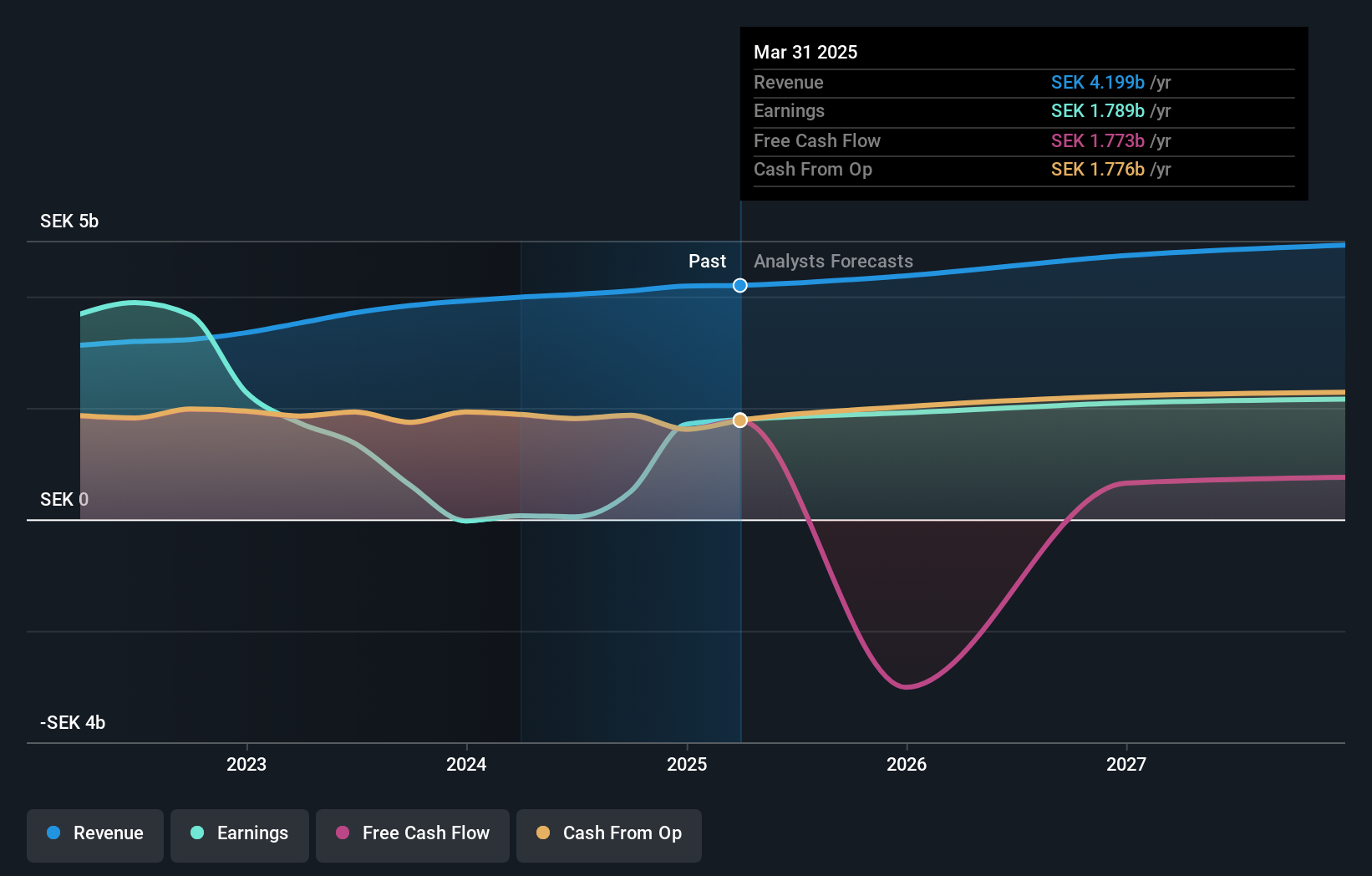Click the 2026 x-axis label

pos(907,764)
